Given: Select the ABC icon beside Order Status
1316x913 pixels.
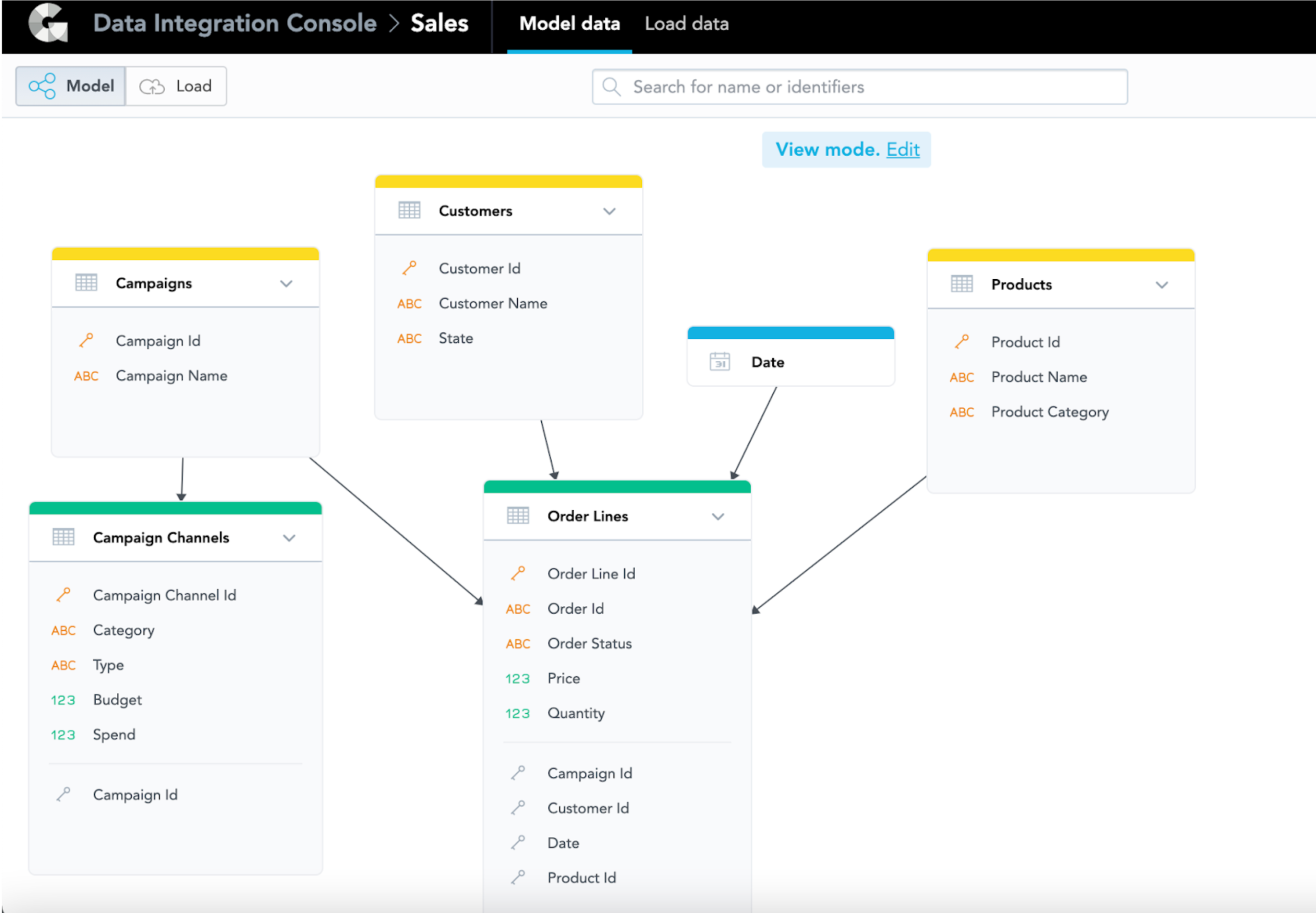Looking at the screenshot, I should click(517, 643).
